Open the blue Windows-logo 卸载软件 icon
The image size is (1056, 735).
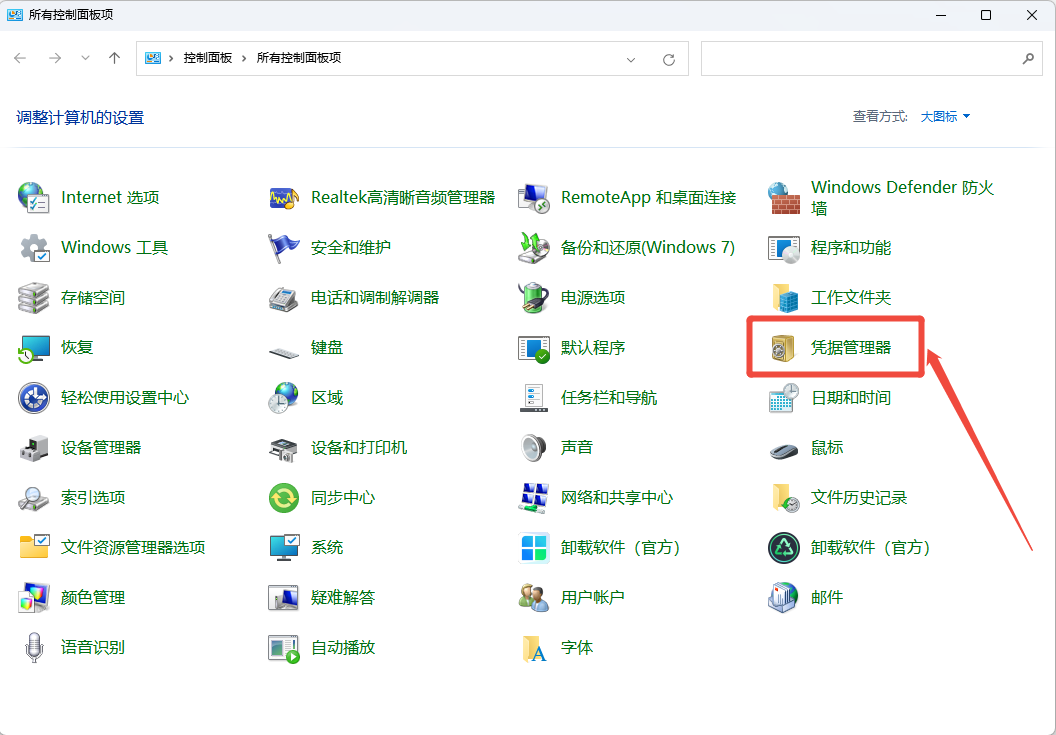click(533, 548)
